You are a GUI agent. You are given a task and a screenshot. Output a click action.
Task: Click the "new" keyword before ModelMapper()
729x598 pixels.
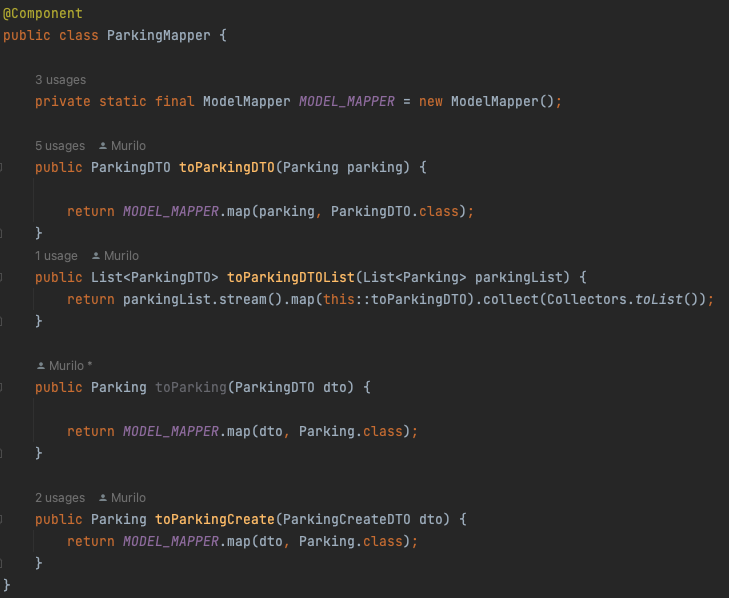[431, 101]
